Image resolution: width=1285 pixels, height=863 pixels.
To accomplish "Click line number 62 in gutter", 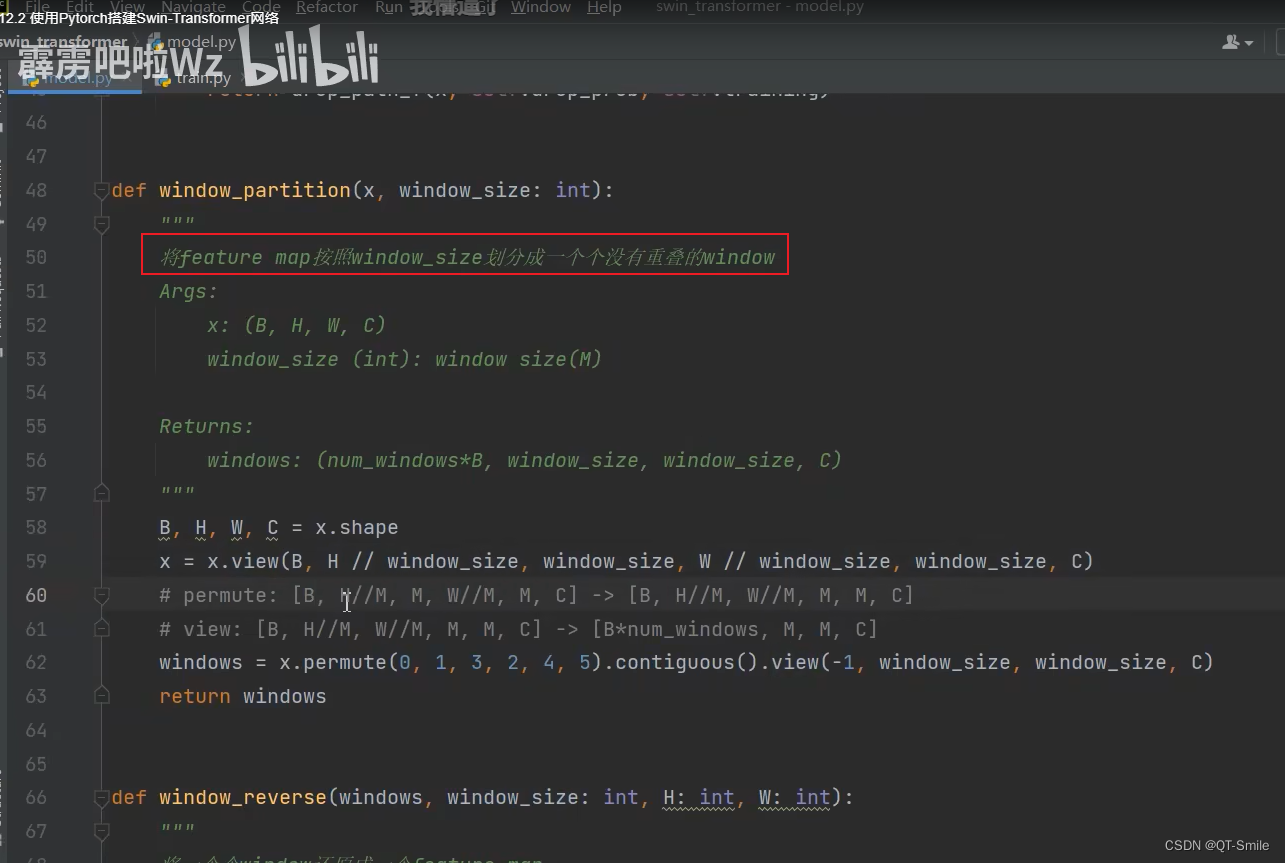I will click(x=35, y=662).
